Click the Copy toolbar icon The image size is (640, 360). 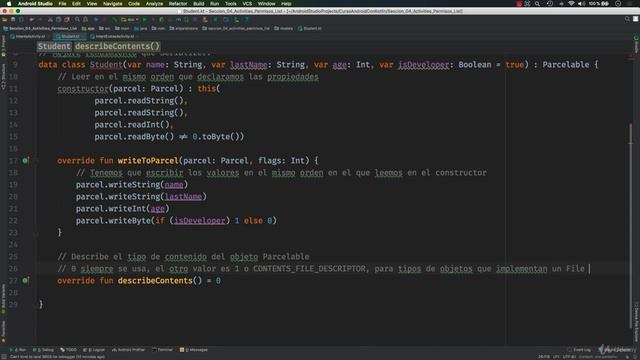58,19
